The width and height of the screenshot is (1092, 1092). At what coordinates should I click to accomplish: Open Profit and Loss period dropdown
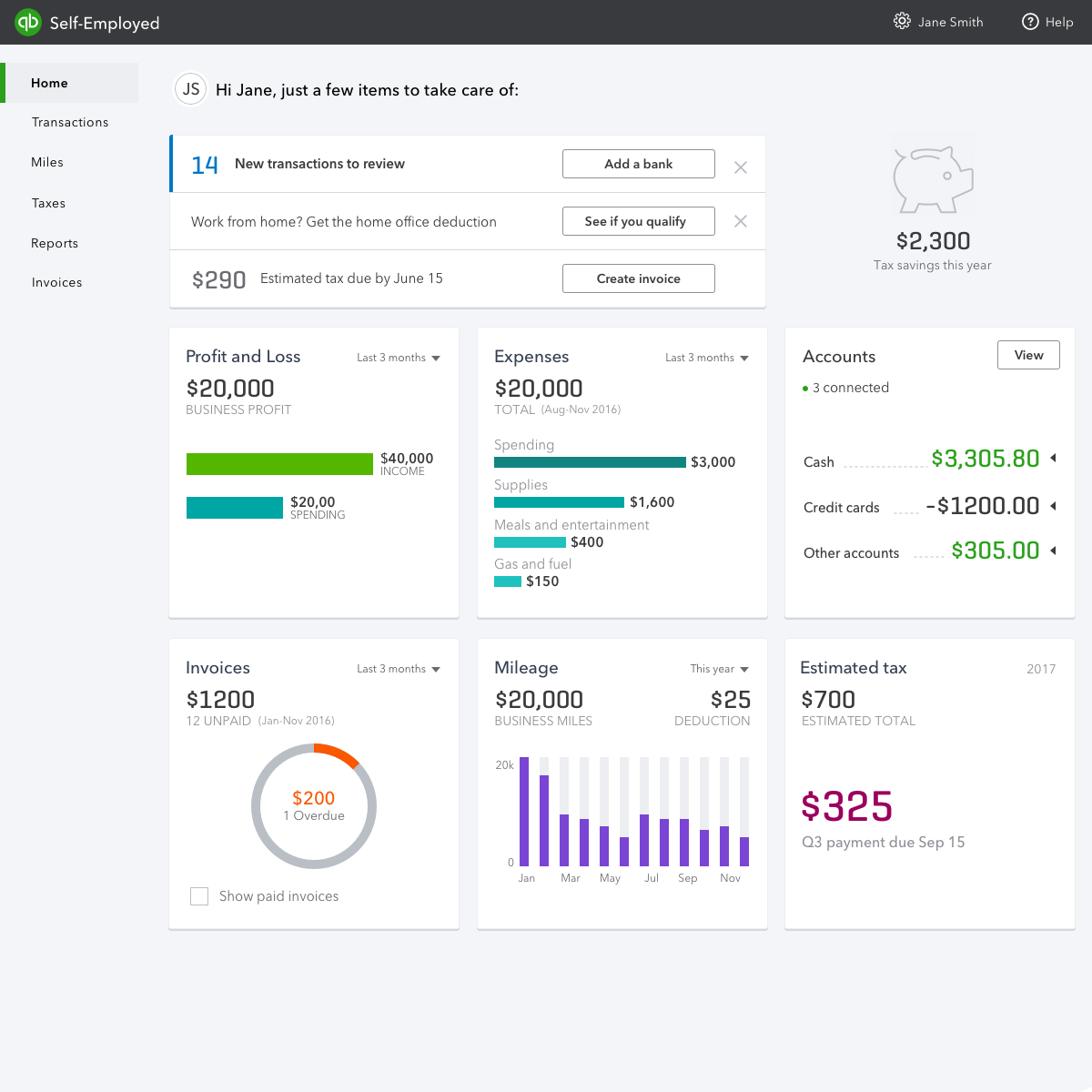(x=399, y=358)
